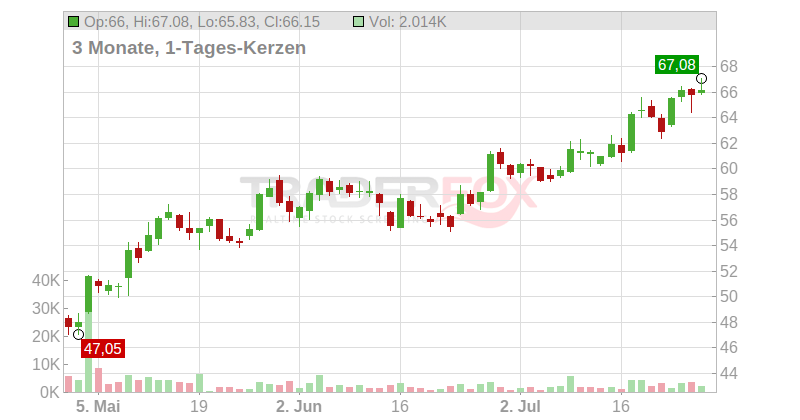
Task: Click the 40K volume axis label
Action: point(46,281)
